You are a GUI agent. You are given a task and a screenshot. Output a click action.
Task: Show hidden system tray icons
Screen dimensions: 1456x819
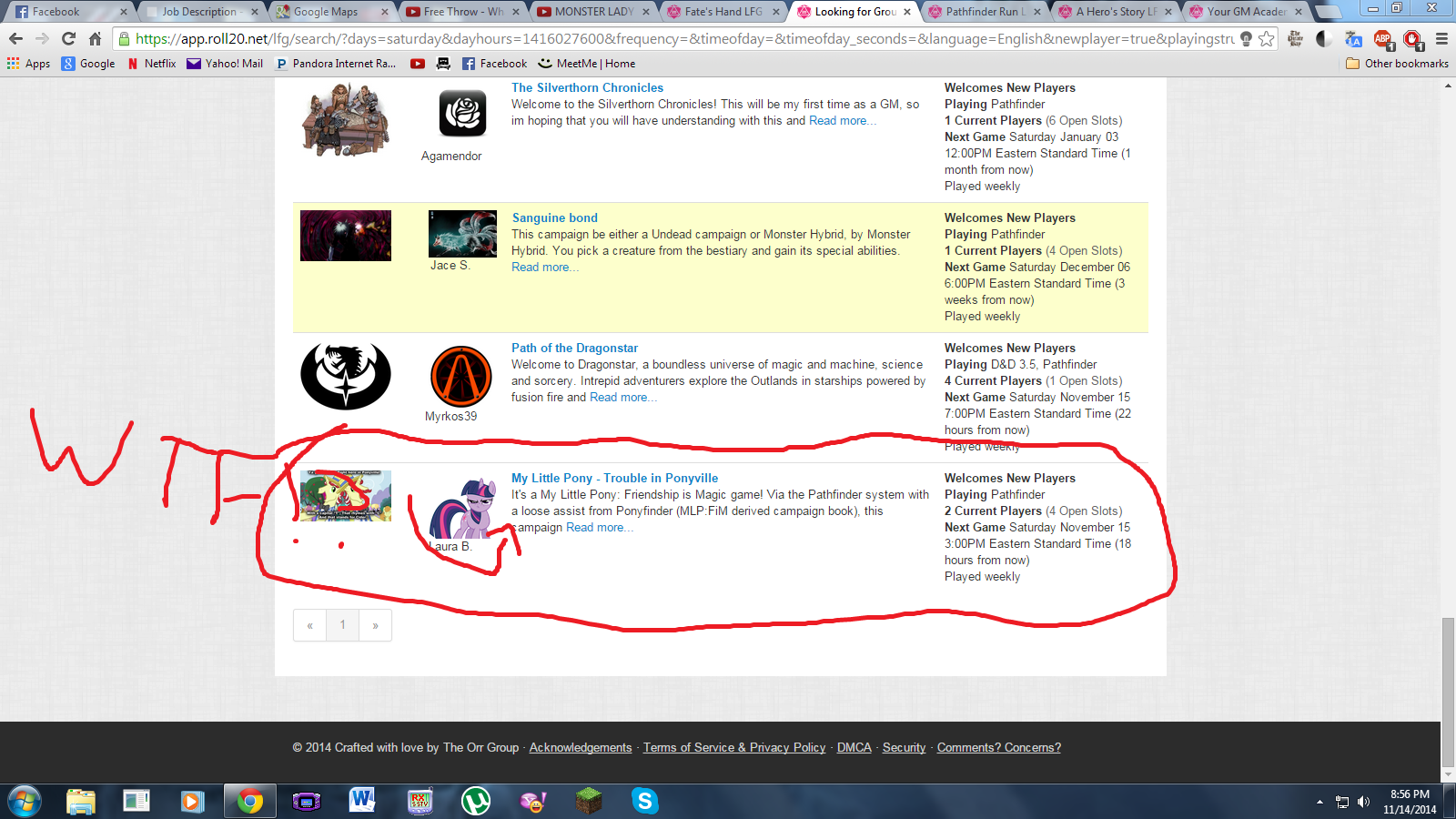tap(1319, 802)
